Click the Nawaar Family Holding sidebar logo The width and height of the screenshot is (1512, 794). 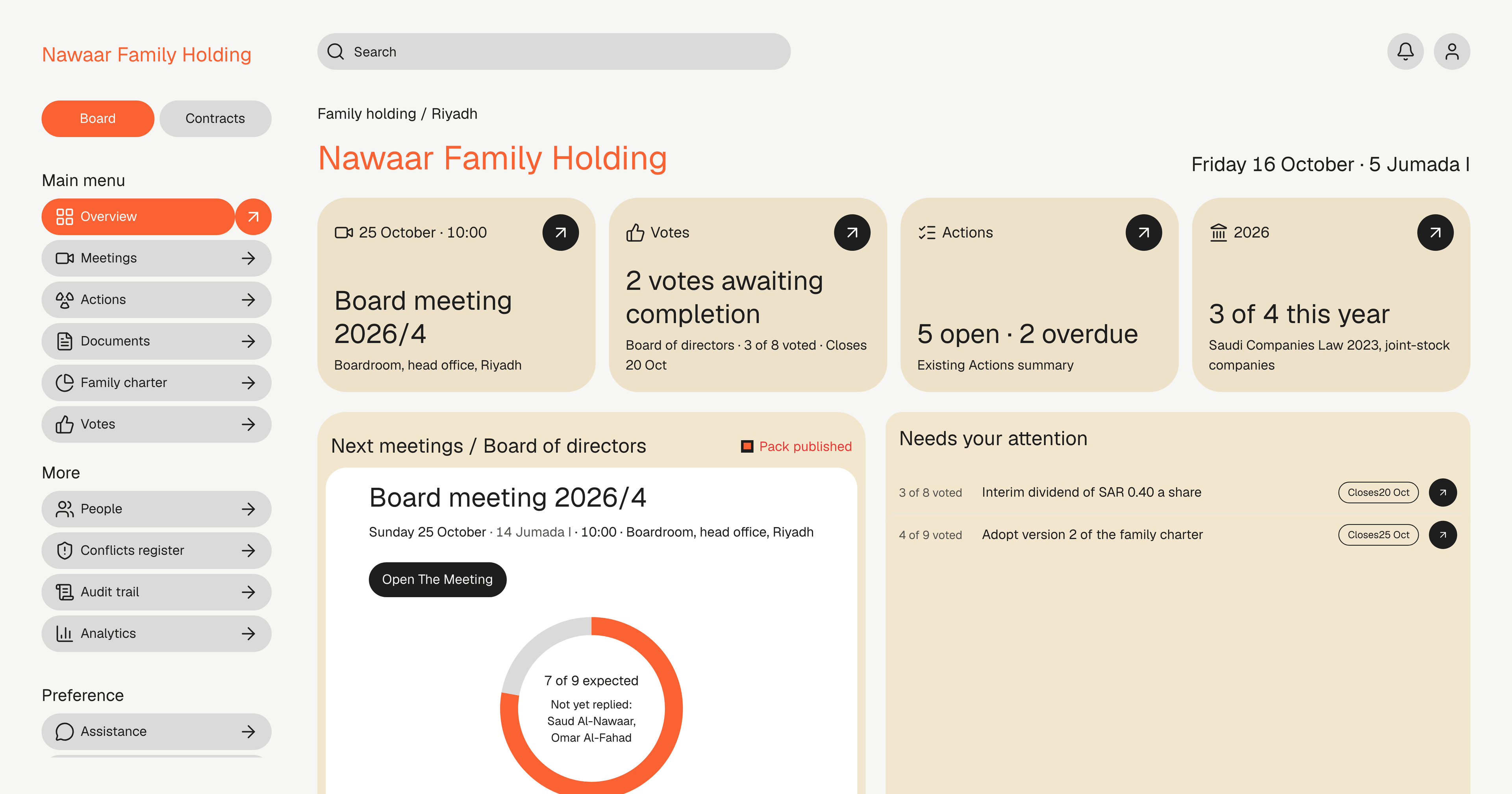147,55
